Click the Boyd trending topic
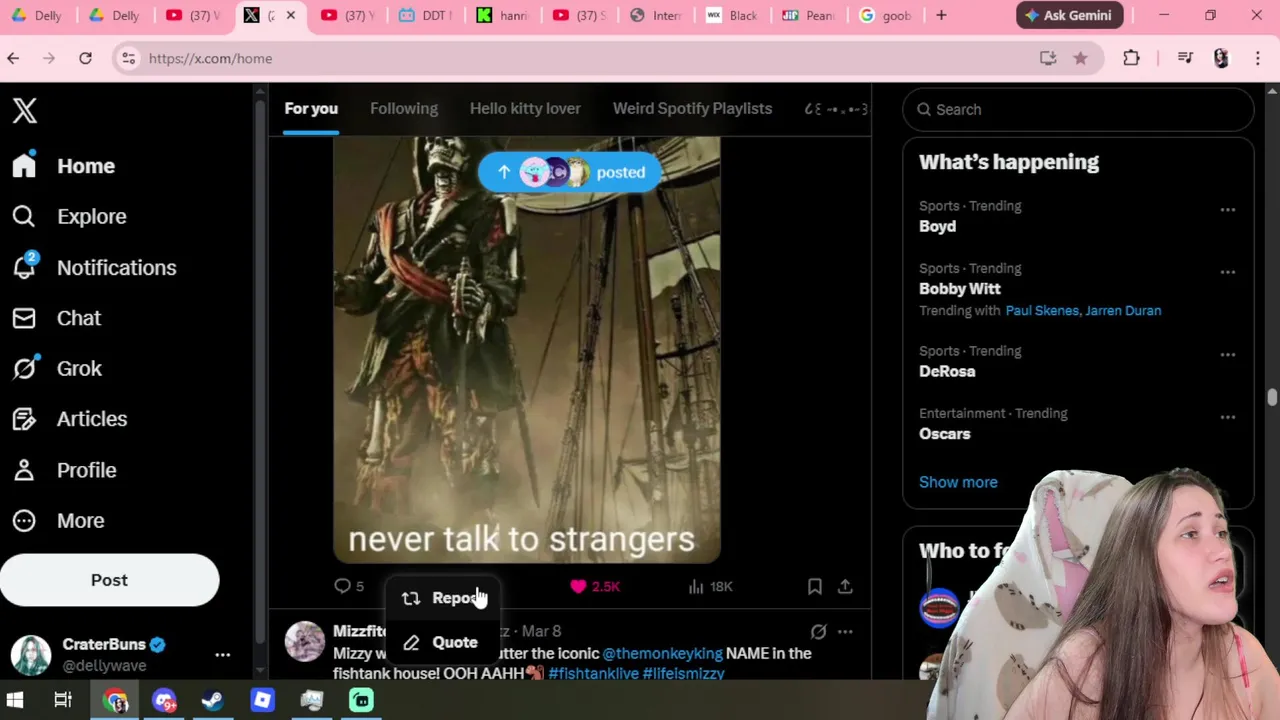 pos(937,226)
